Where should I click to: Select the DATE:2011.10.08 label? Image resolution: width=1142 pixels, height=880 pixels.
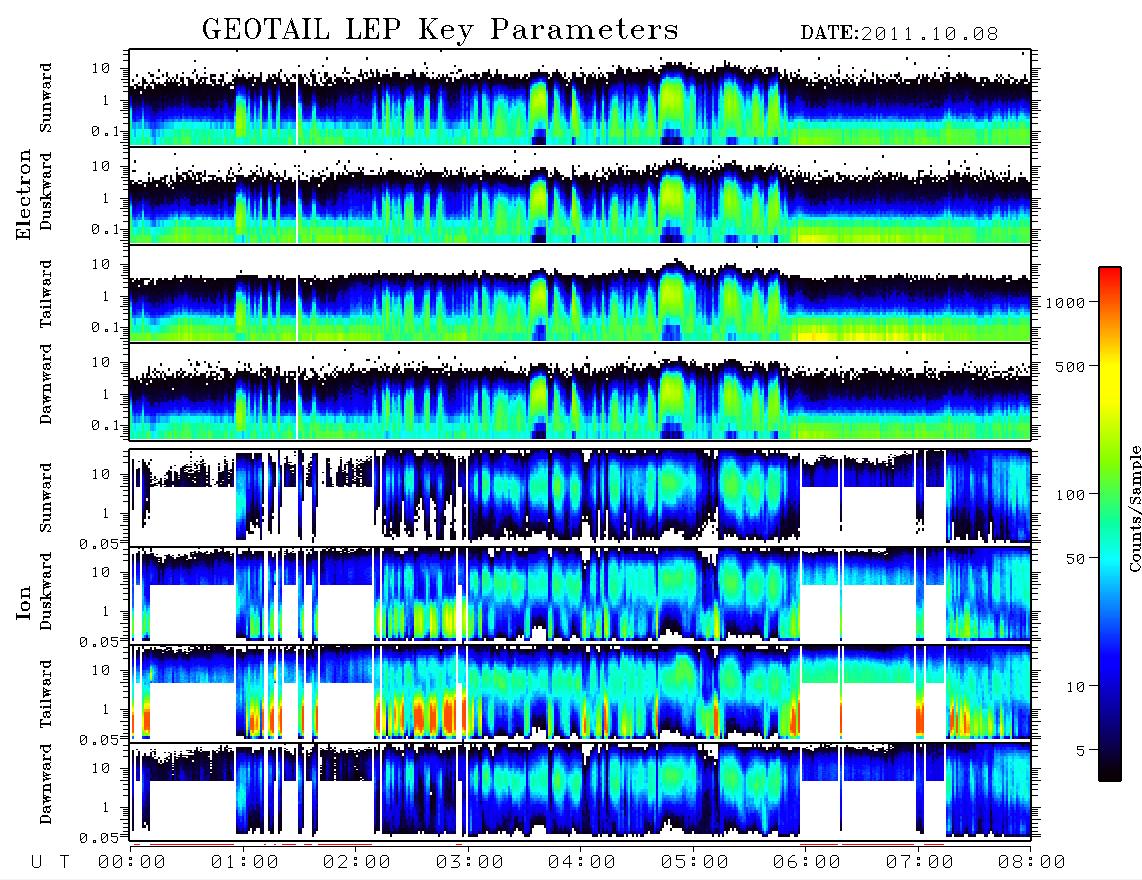pos(899,34)
